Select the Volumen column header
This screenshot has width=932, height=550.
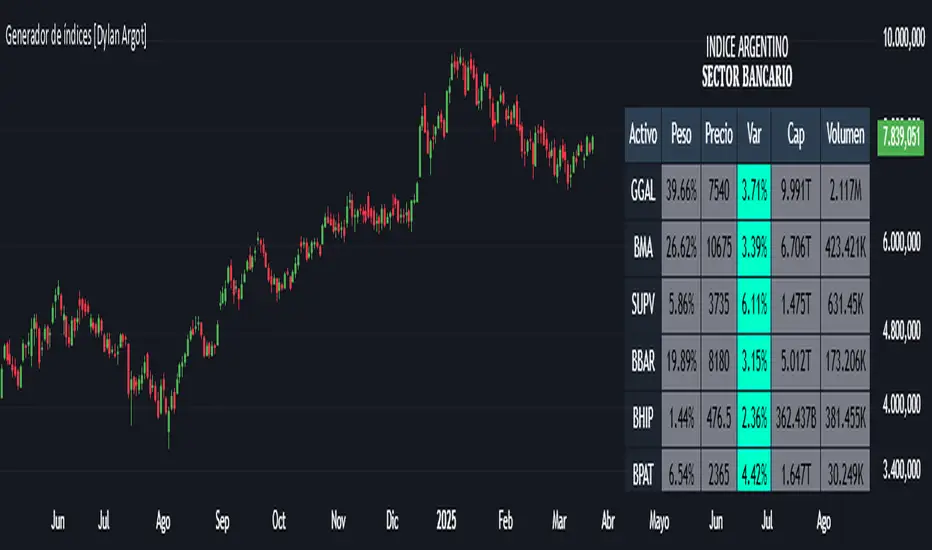pos(845,135)
